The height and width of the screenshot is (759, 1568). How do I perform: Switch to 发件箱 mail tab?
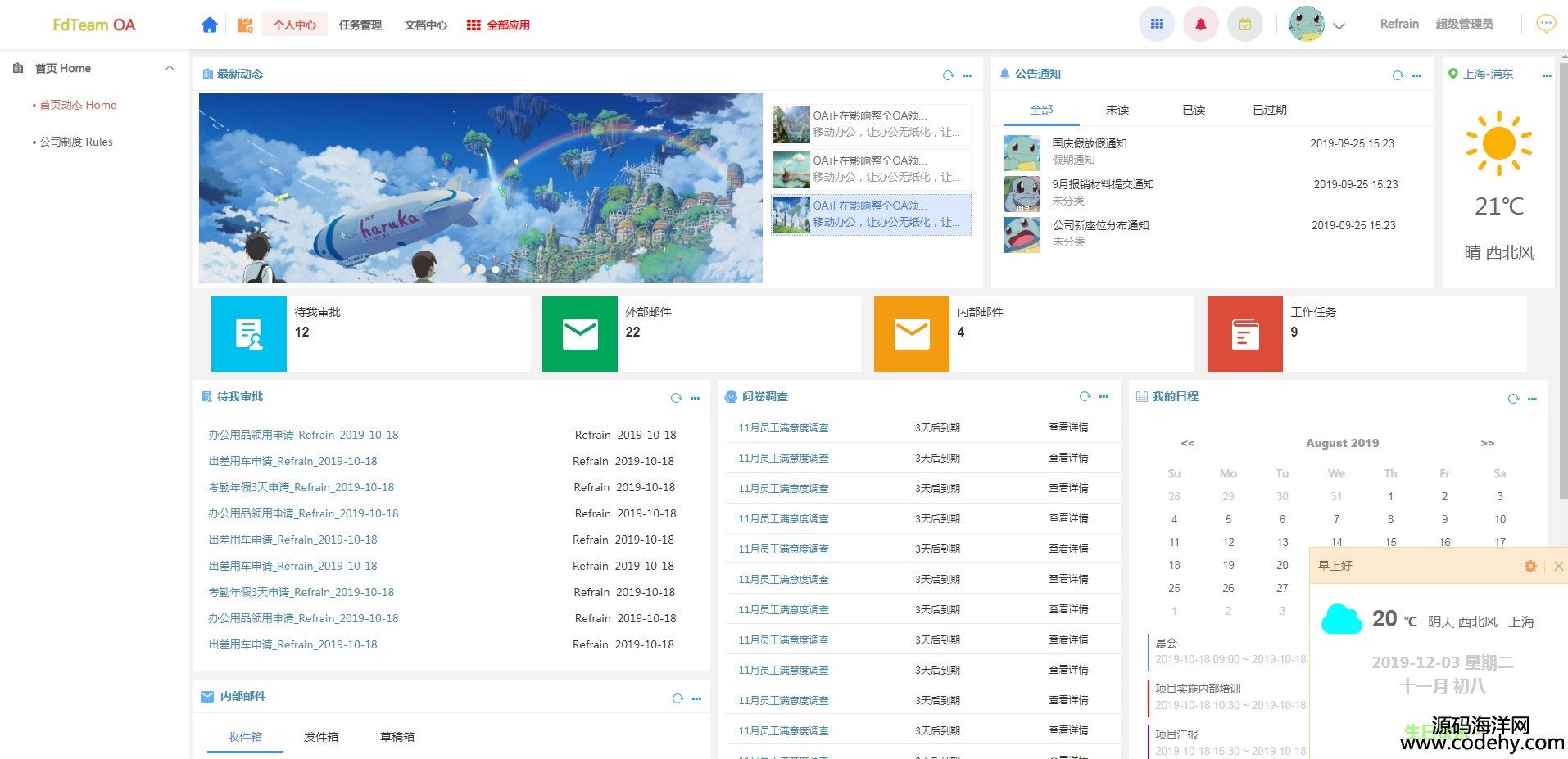point(321,737)
